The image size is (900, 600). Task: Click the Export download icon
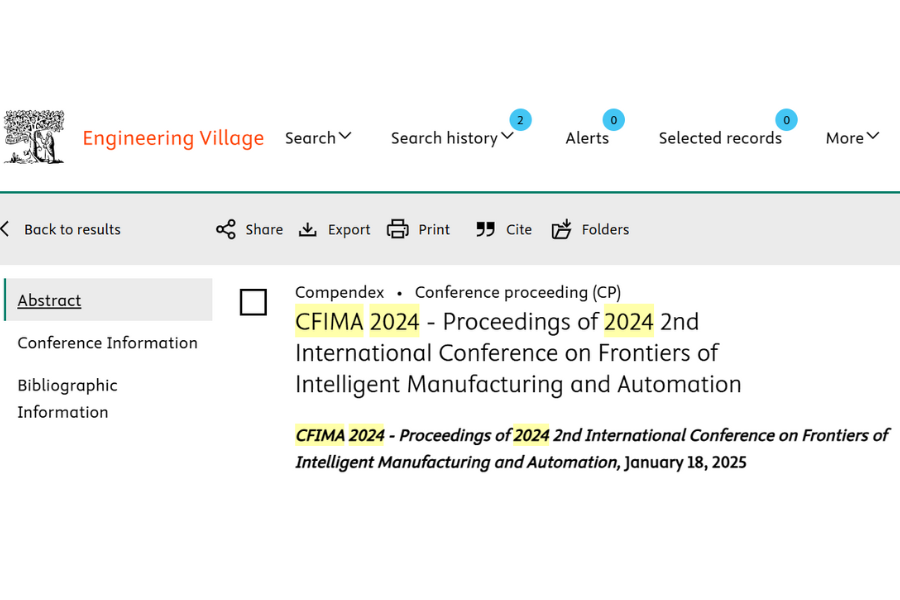[308, 230]
